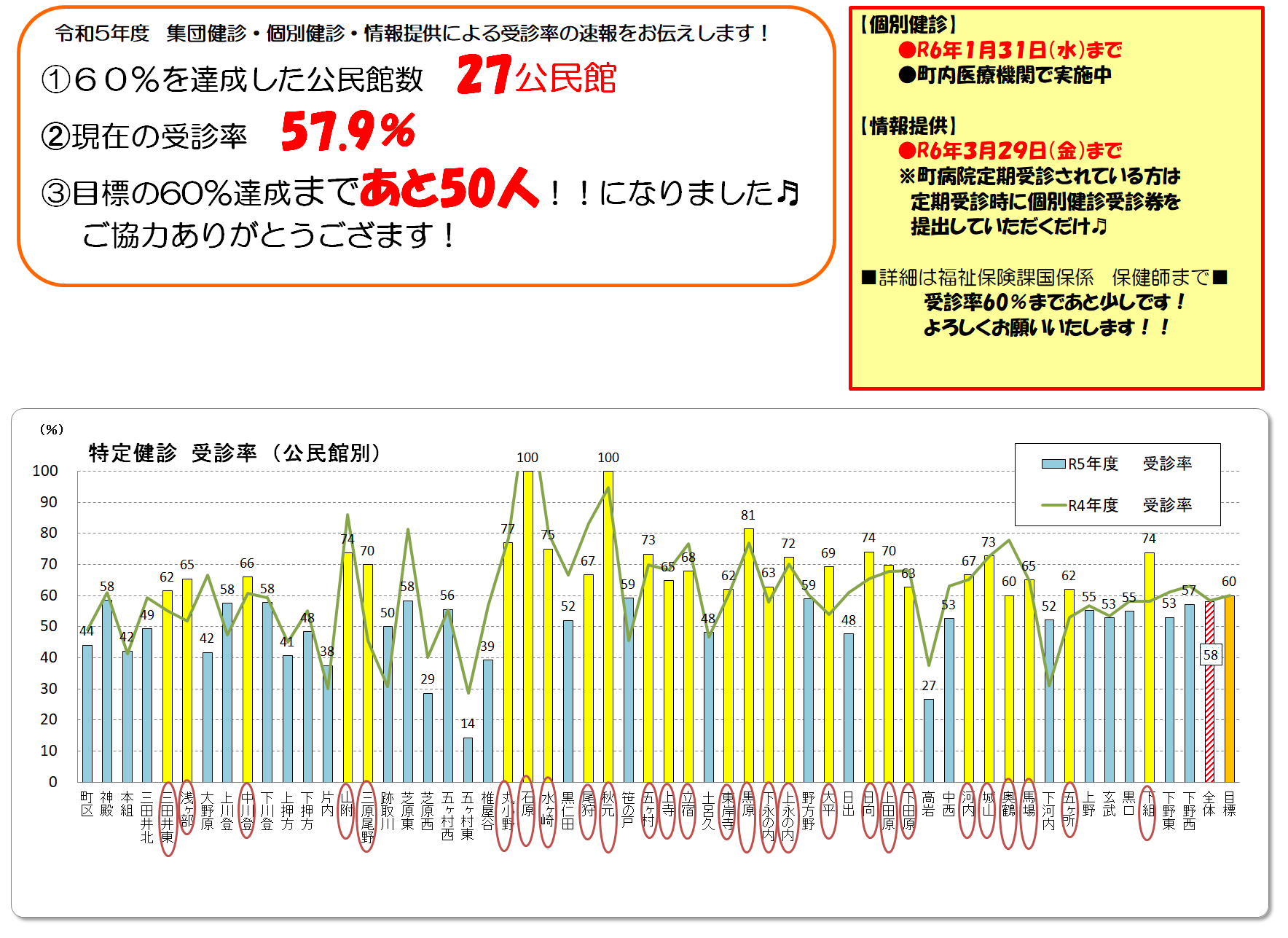Click the blue R5年度 受診率 legend swatch
1288x938 pixels.
pyautogui.click(x=1053, y=464)
